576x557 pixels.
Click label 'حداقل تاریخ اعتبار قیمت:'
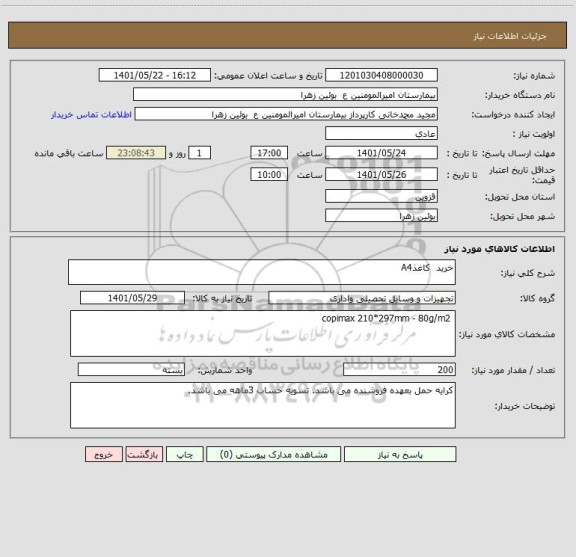point(522,175)
